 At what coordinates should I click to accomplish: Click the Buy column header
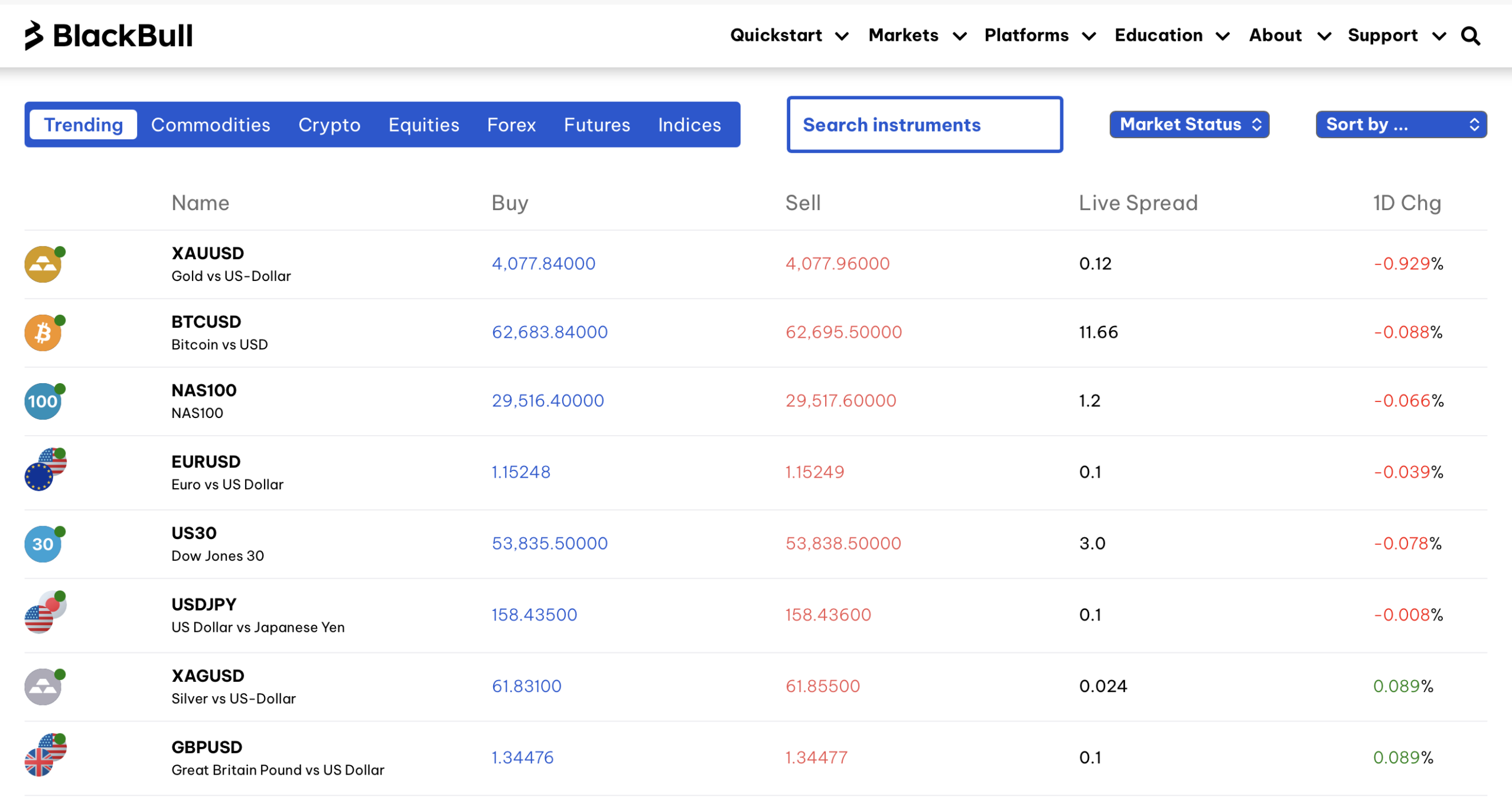point(510,203)
